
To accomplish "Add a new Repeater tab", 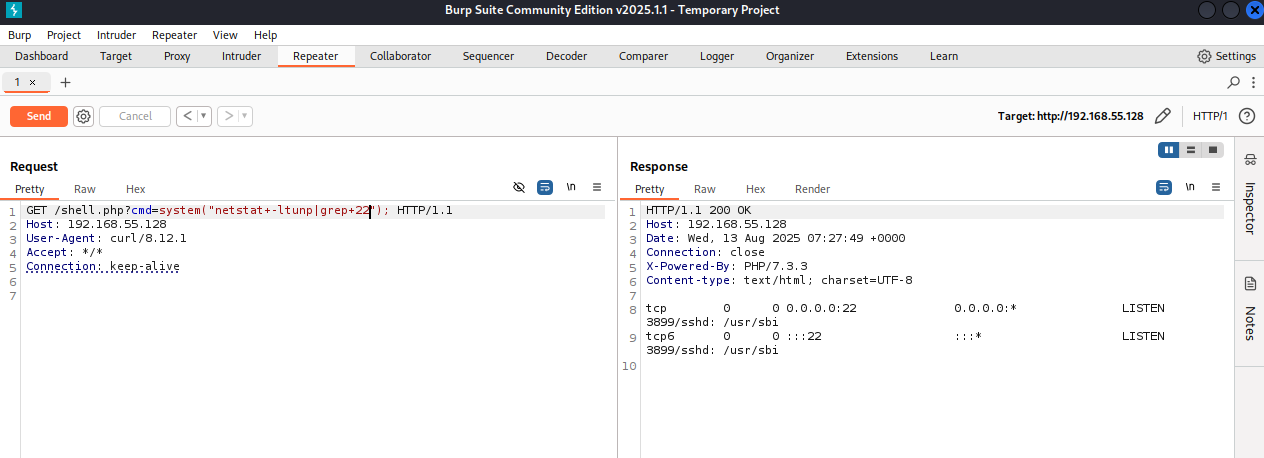I will pos(65,82).
